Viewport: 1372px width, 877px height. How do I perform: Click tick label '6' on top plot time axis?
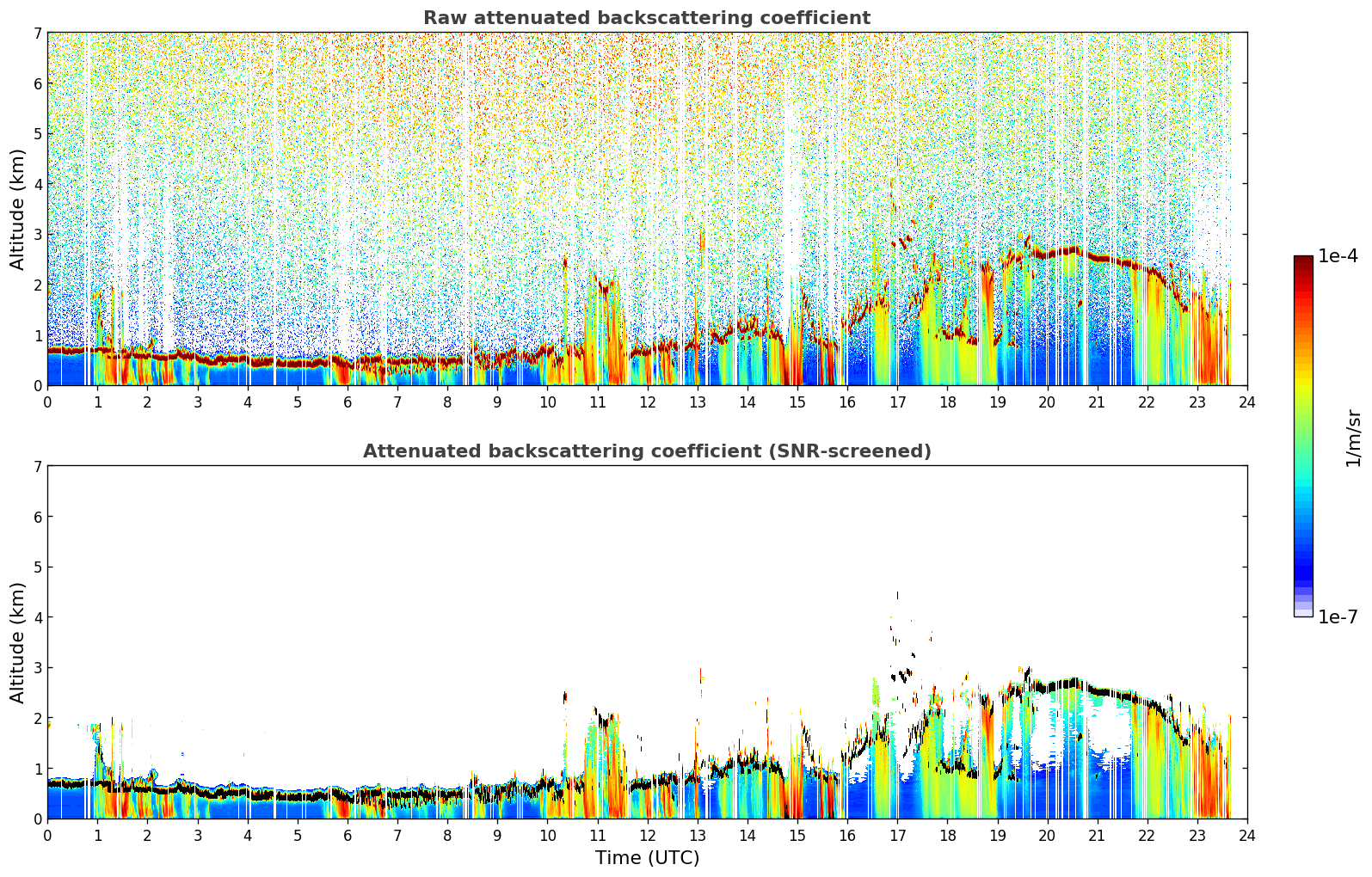point(348,402)
